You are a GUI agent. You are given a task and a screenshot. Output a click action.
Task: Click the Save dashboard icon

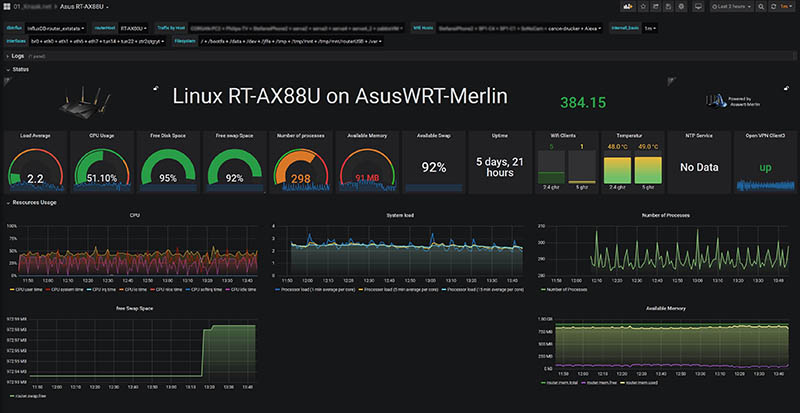click(668, 6)
